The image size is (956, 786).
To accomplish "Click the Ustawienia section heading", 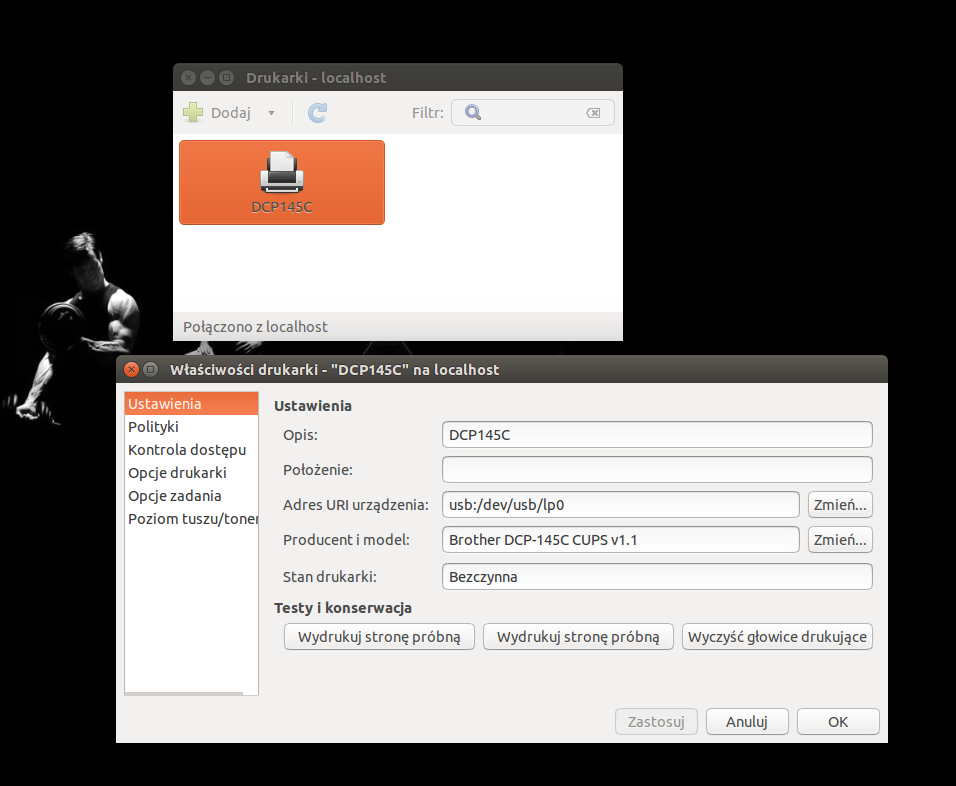I will point(313,406).
